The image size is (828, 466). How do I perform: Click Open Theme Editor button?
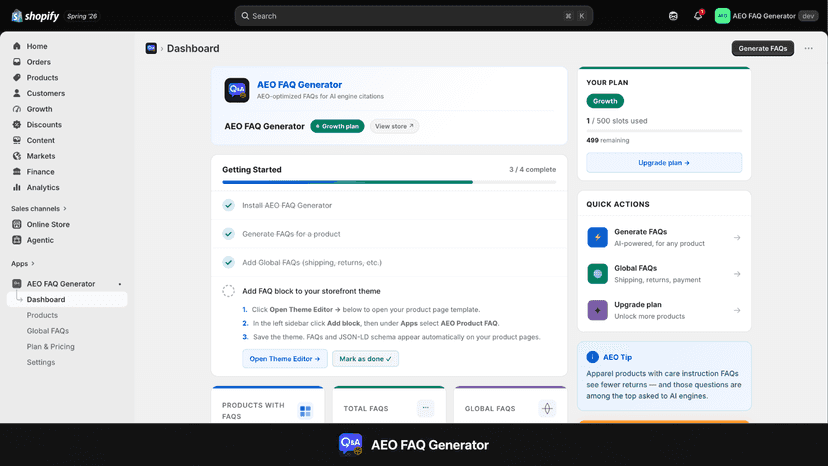[x=285, y=359]
